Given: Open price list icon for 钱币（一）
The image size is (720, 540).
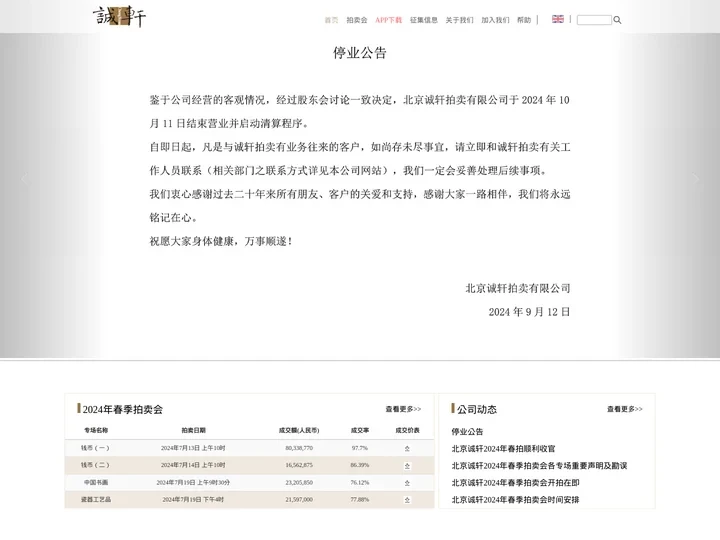Looking at the screenshot, I should [407, 449].
